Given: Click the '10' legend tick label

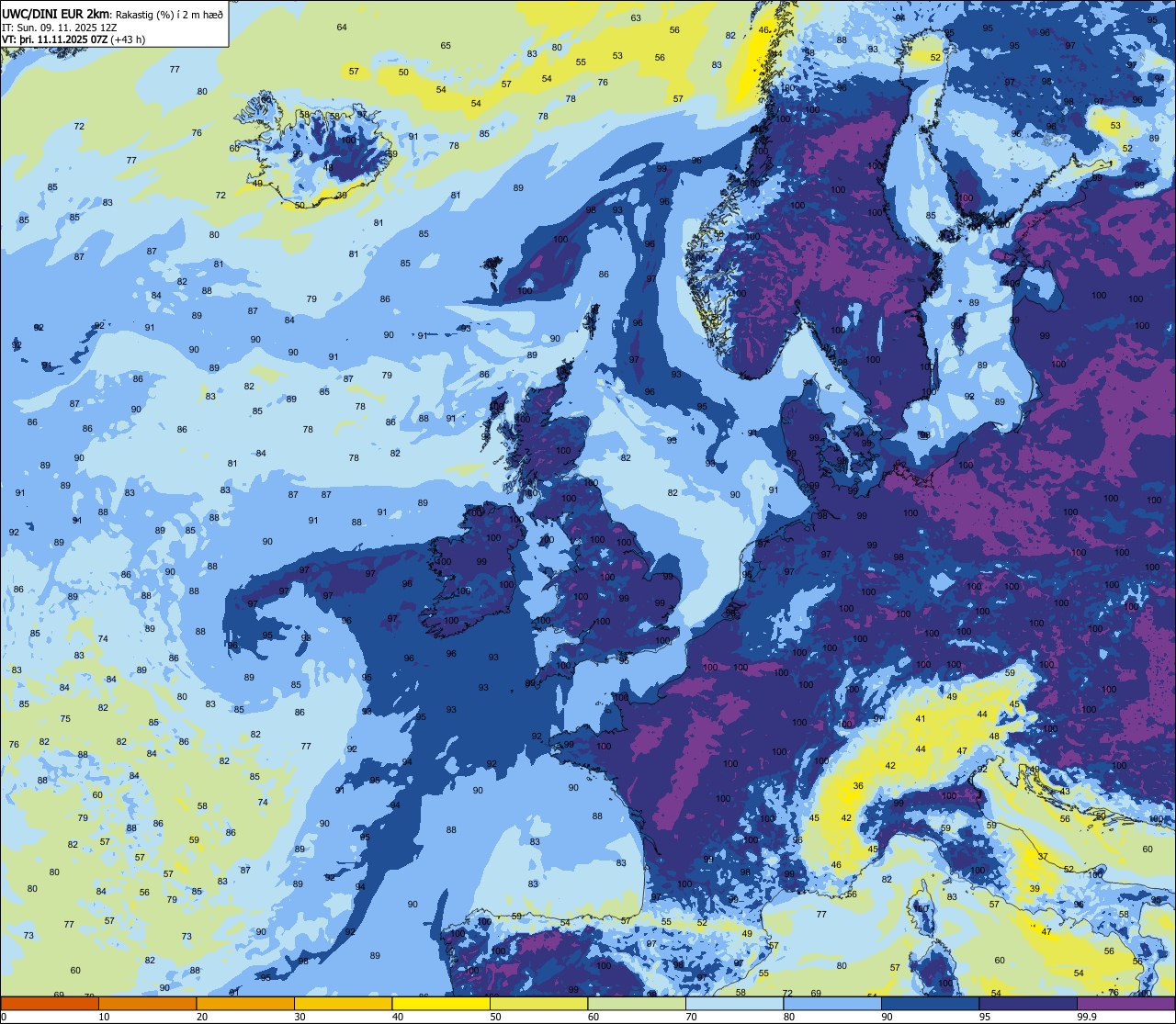Looking at the screenshot, I should pyautogui.click(x=104, y=1017).
